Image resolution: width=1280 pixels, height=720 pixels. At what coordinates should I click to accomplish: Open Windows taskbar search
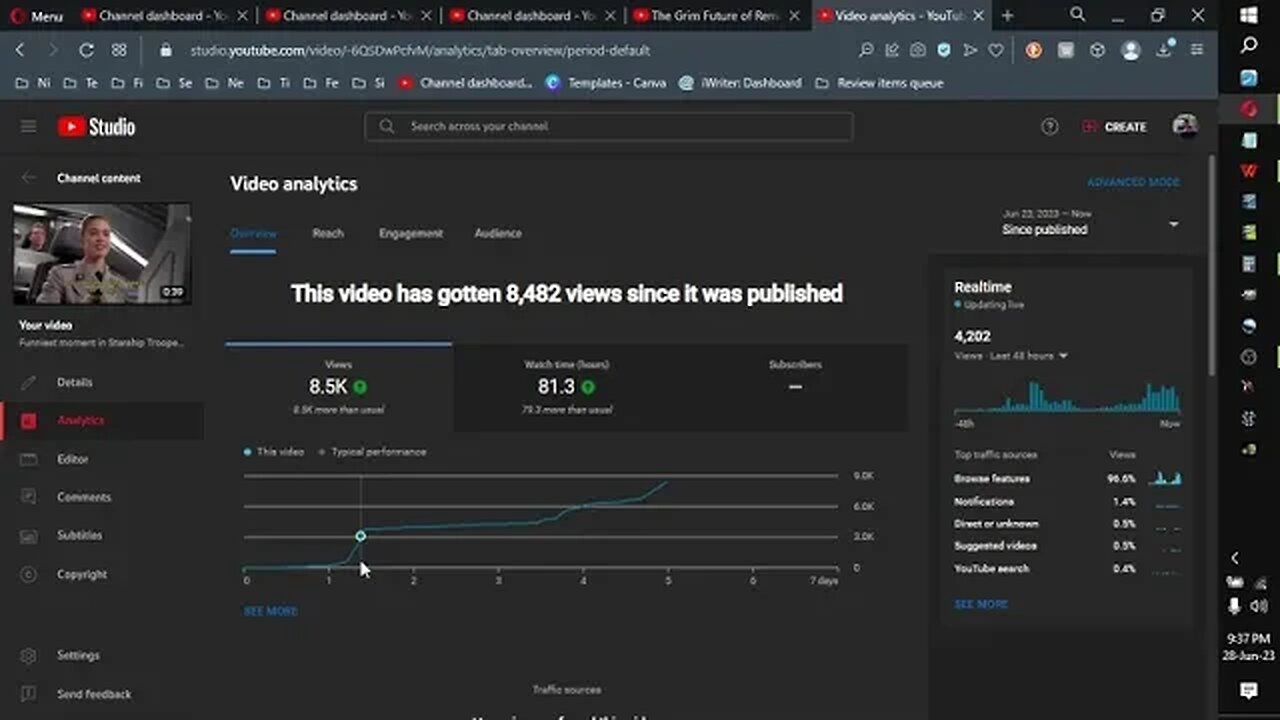point(1249,46)
